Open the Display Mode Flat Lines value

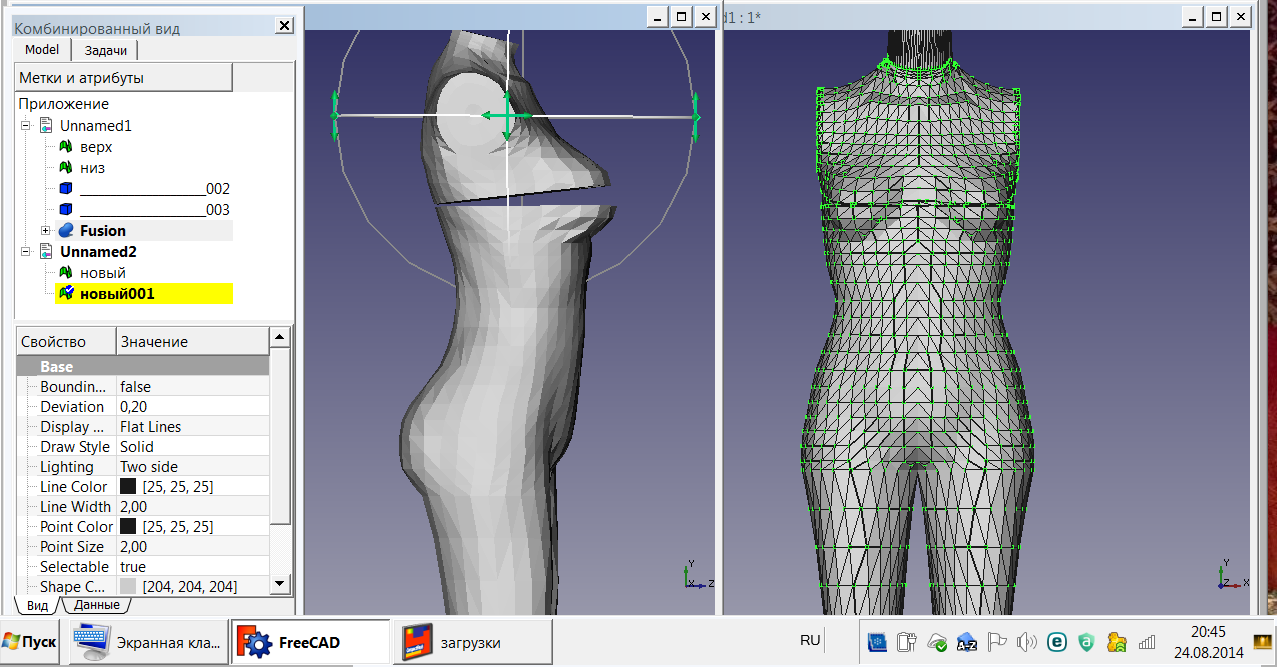(193, 426)
